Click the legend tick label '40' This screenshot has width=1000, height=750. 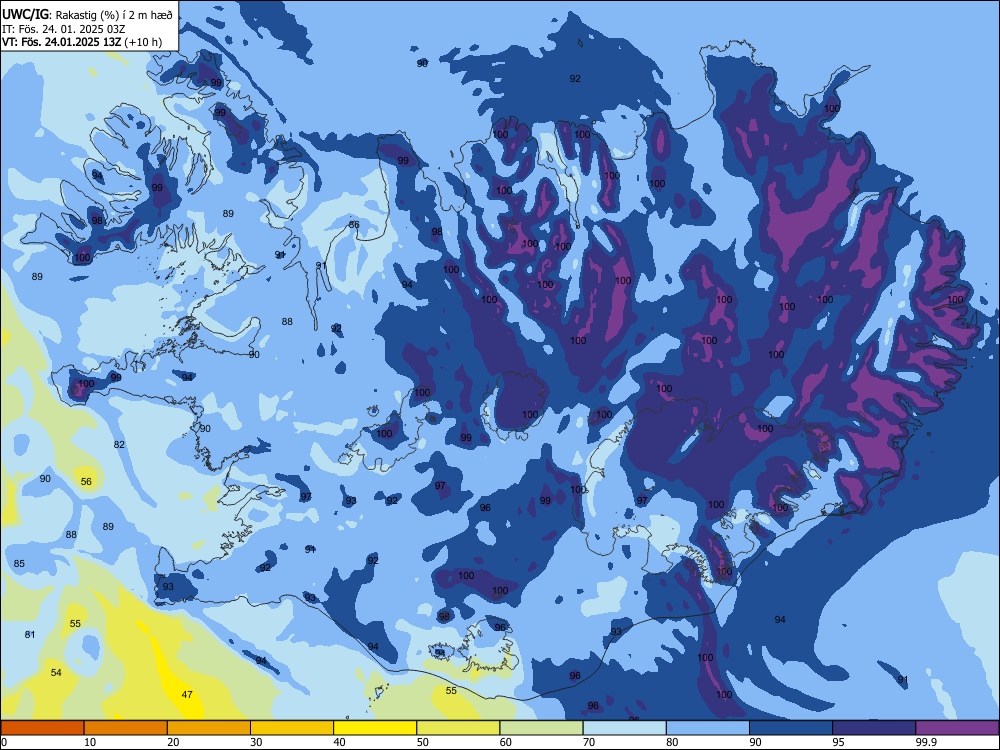click(340, 742)
